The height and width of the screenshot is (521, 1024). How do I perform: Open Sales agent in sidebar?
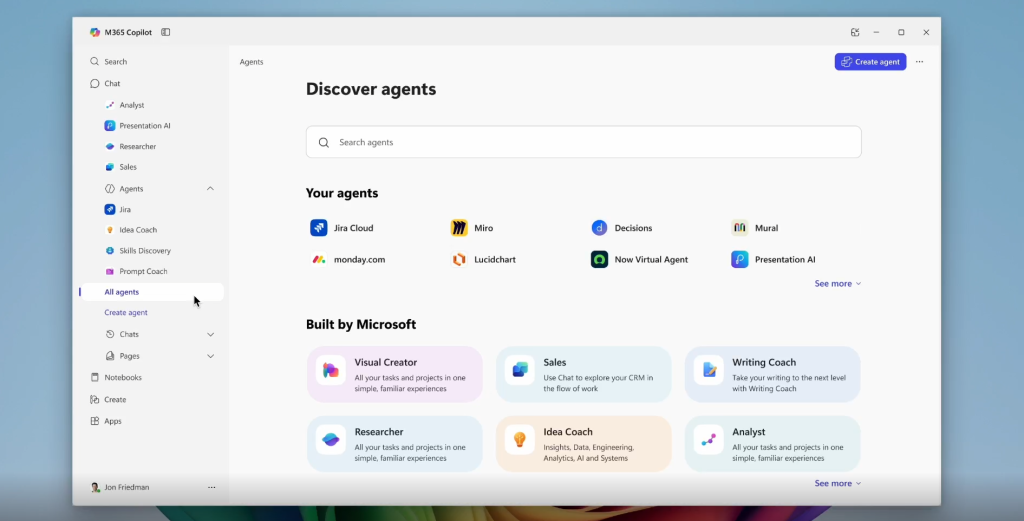(121, 167)
